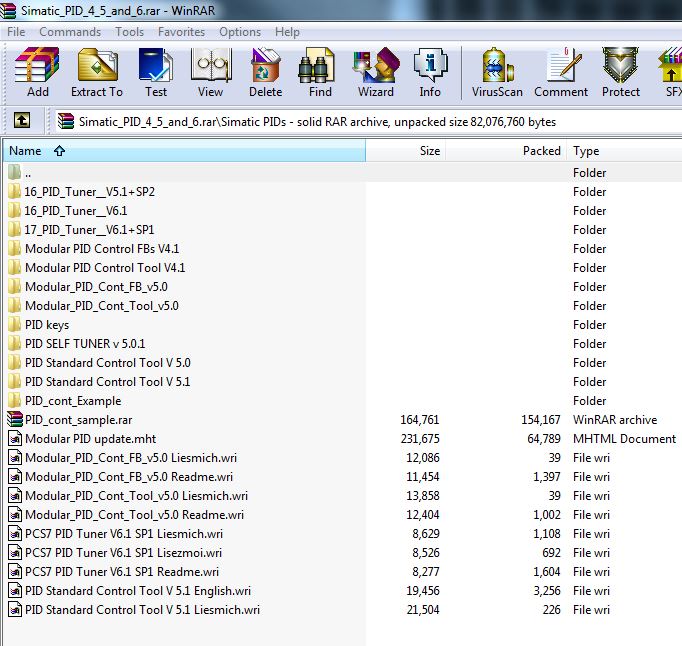
Task: Run Test on the archive
Action: pyautogui.click(x=155, y=72)
